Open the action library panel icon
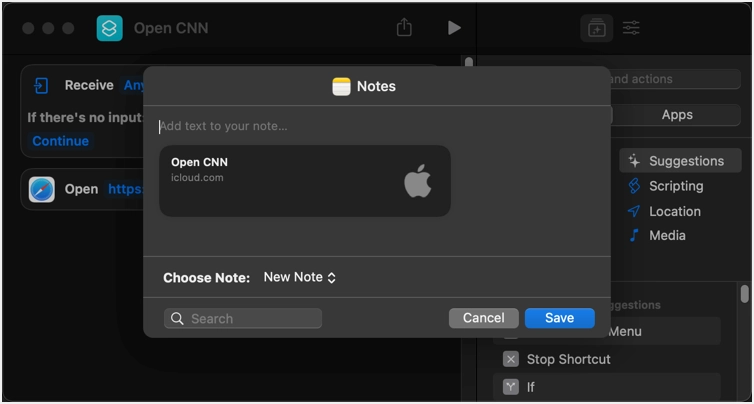754x404 pixels. (596, 28)
